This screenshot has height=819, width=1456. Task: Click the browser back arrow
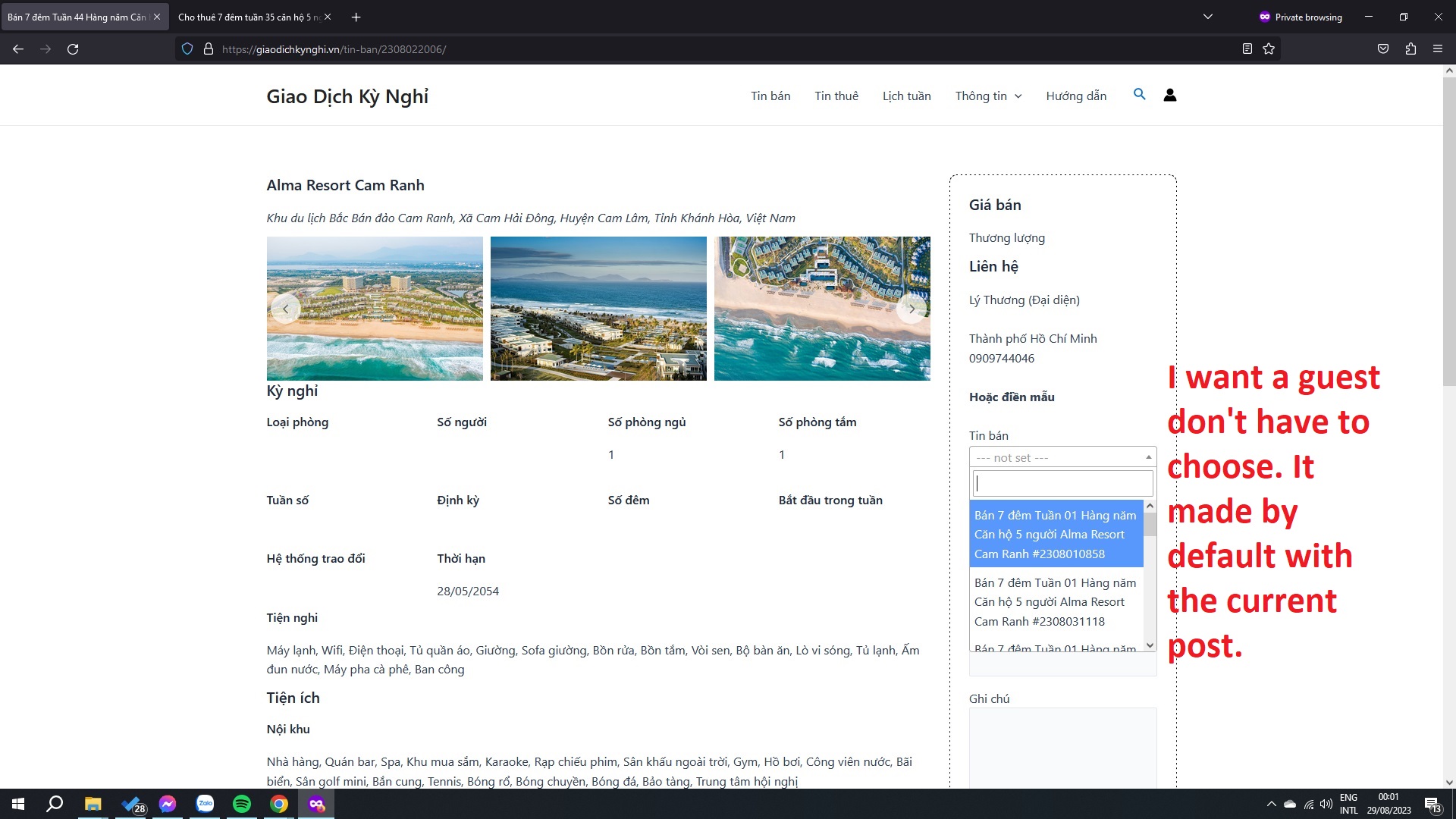click(x=18, y=49)
